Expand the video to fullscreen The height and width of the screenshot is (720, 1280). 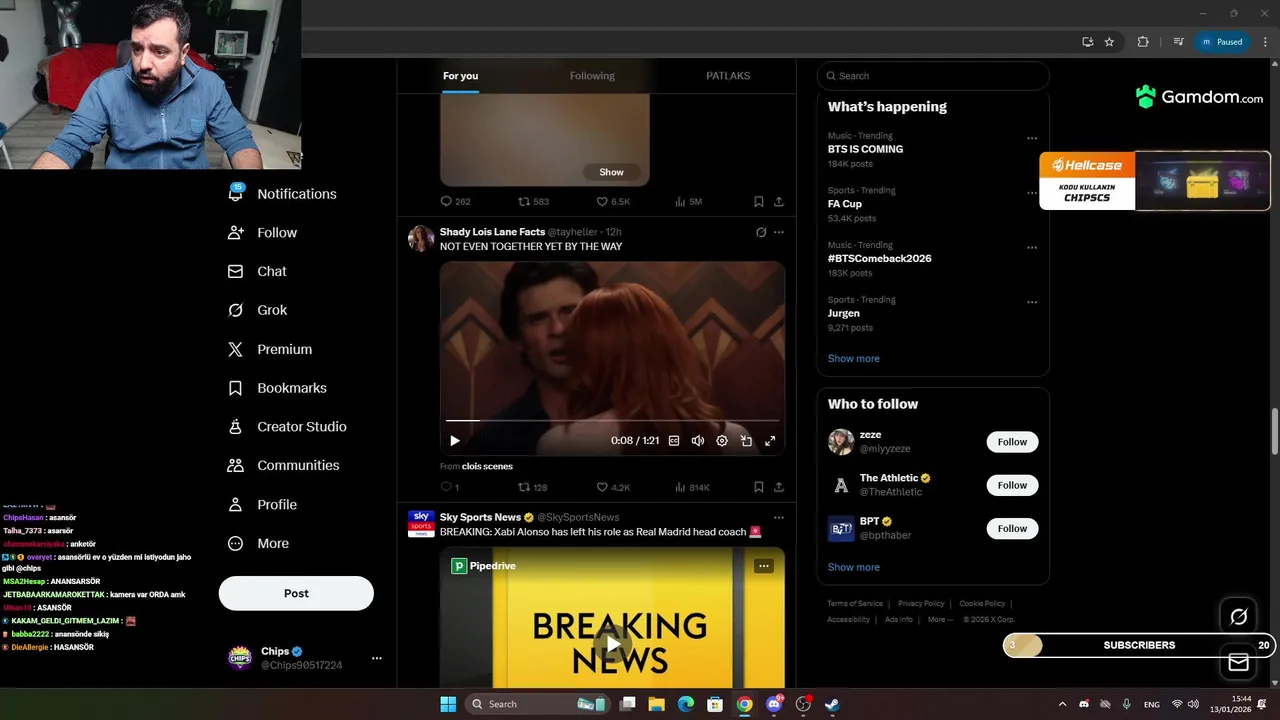770,440
